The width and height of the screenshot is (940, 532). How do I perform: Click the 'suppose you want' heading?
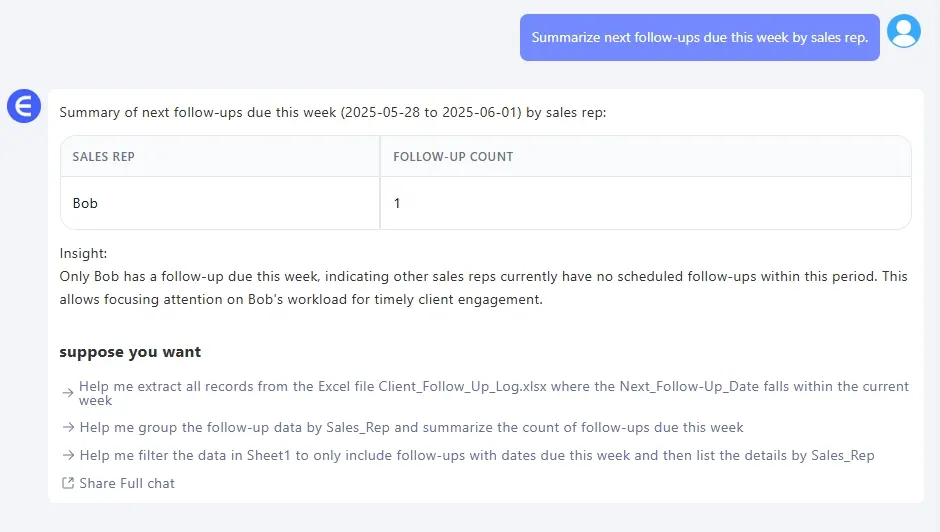pyautogui.click(x=130, y=352)
